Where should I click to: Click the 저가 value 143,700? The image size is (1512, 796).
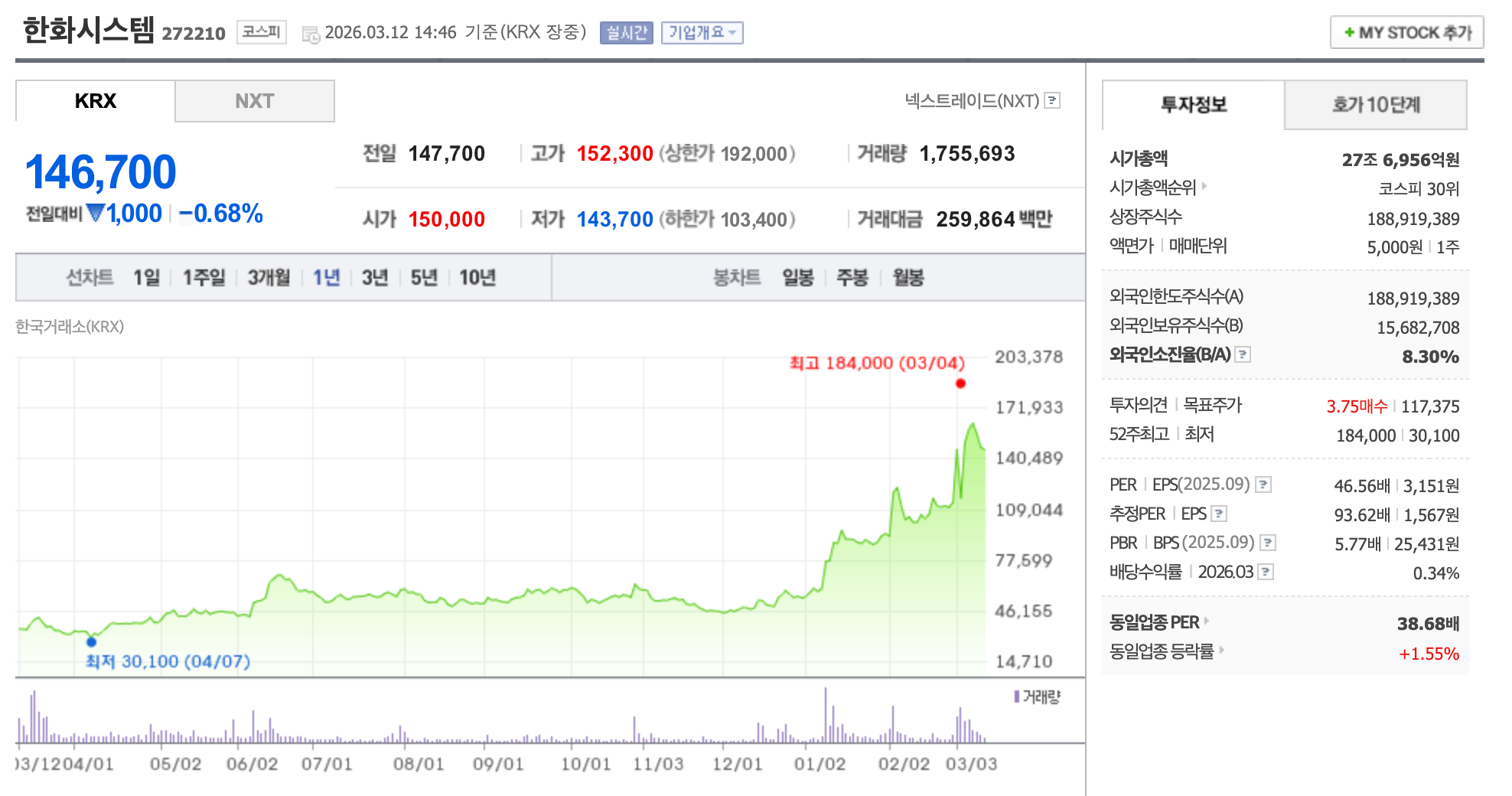[x=615, y=220]
